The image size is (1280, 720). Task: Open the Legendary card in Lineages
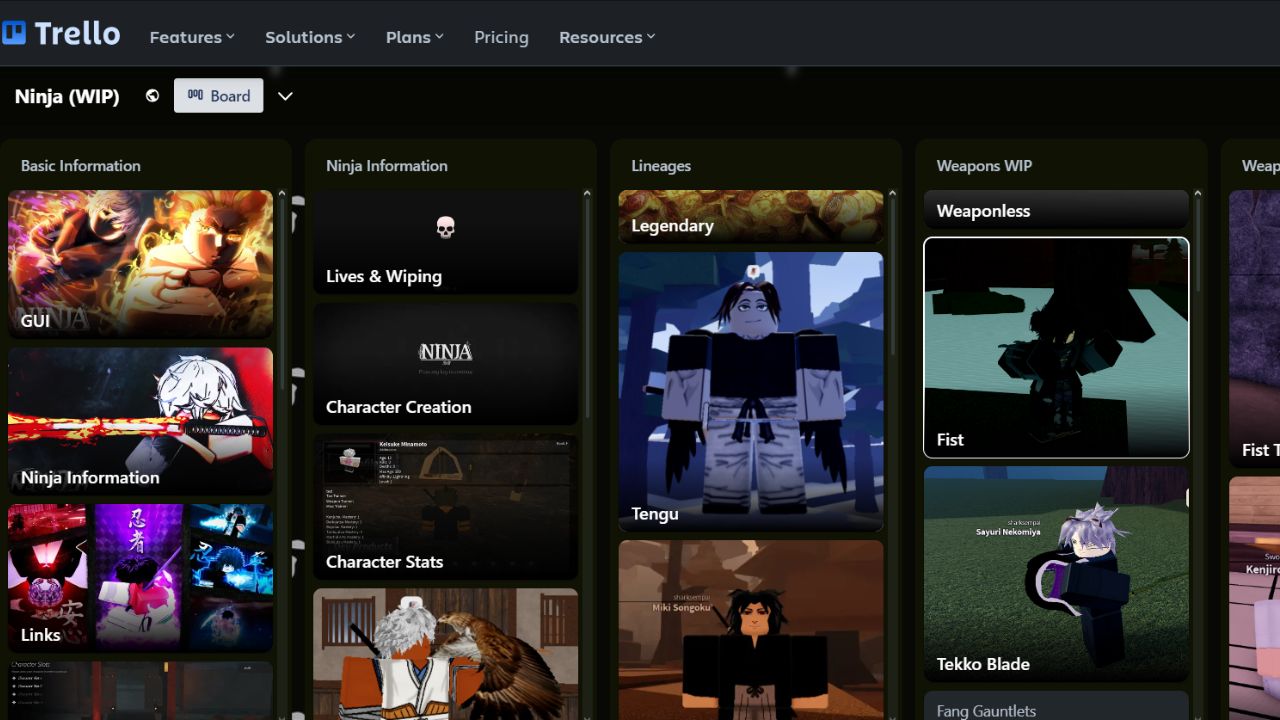point(750,217)
